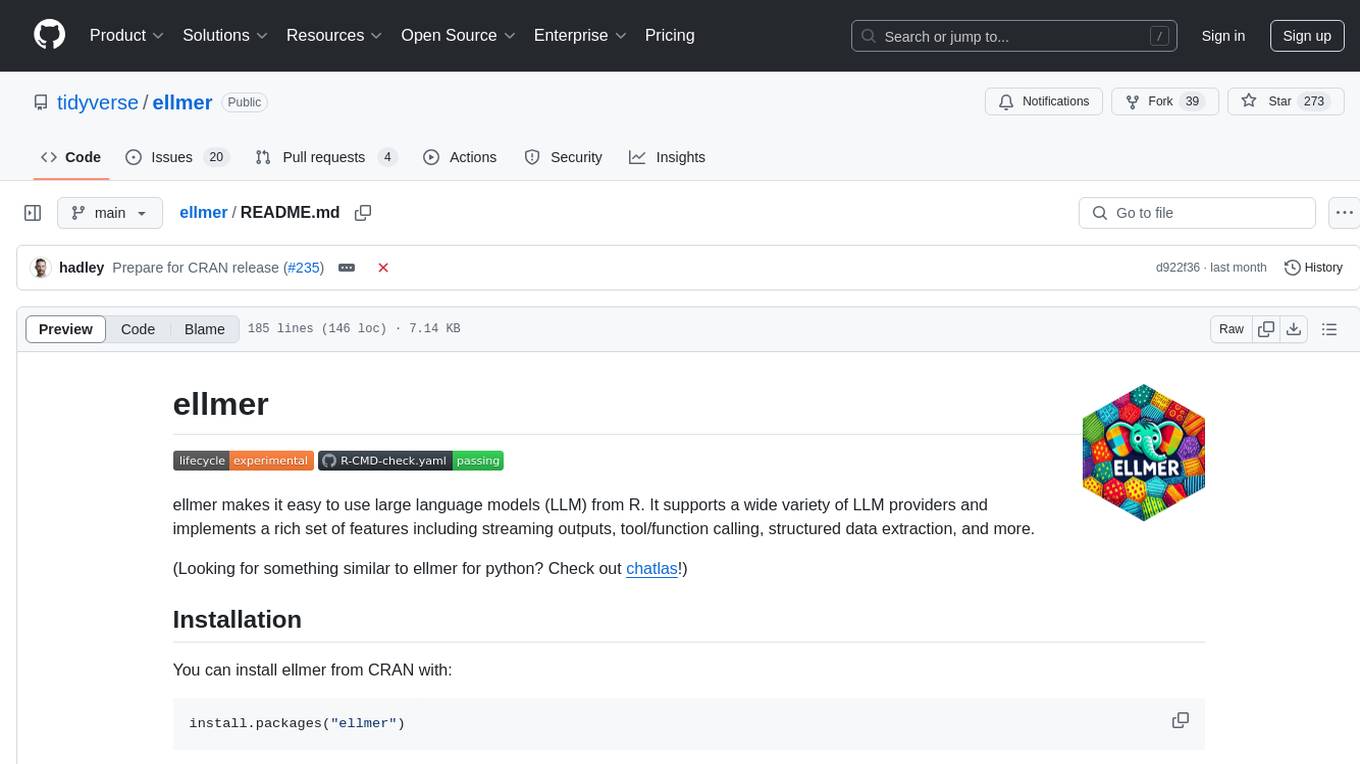
Task: Focus the Go to file field
Action: (1197, 213)
